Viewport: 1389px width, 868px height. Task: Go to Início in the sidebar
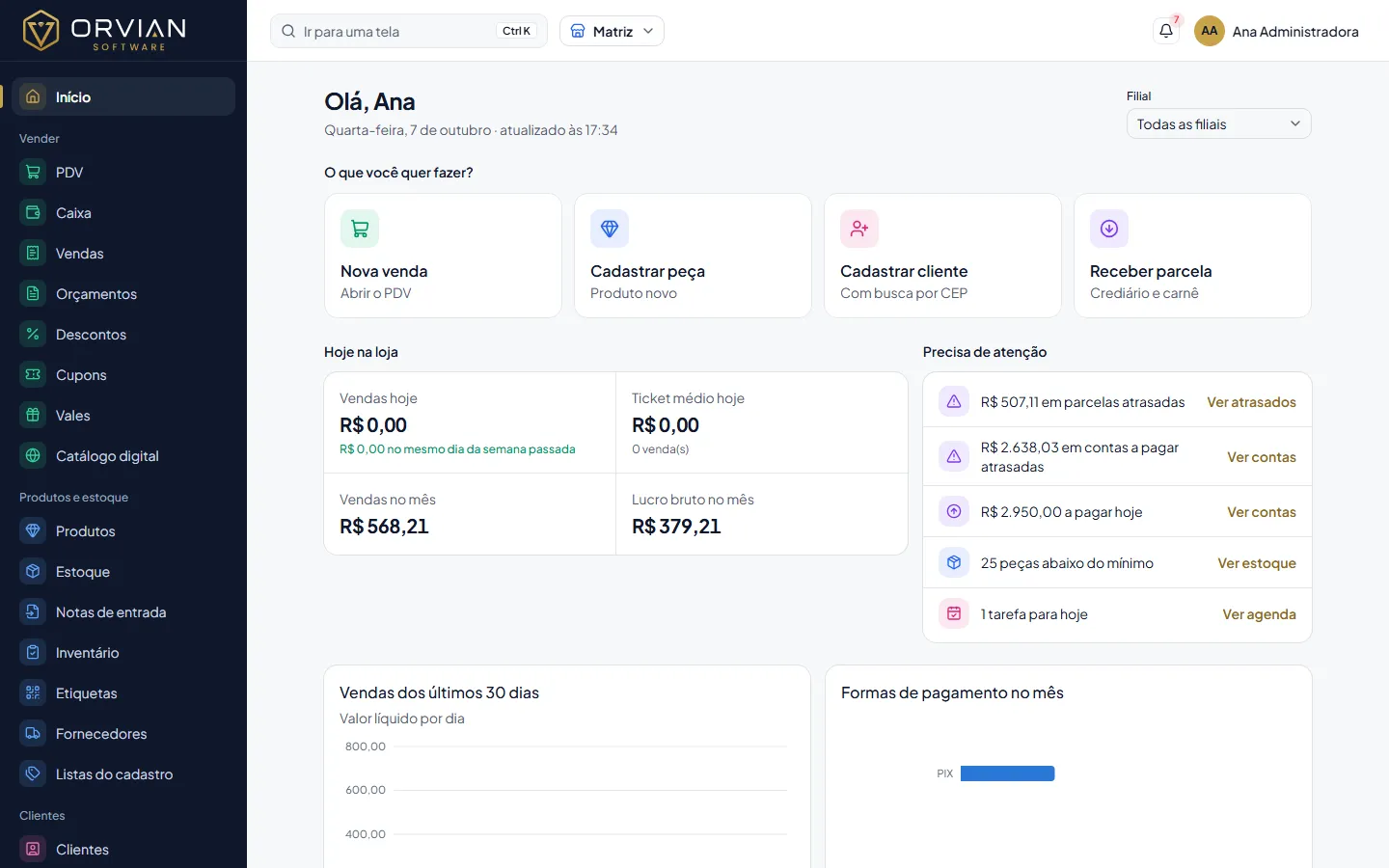point(123,96)
